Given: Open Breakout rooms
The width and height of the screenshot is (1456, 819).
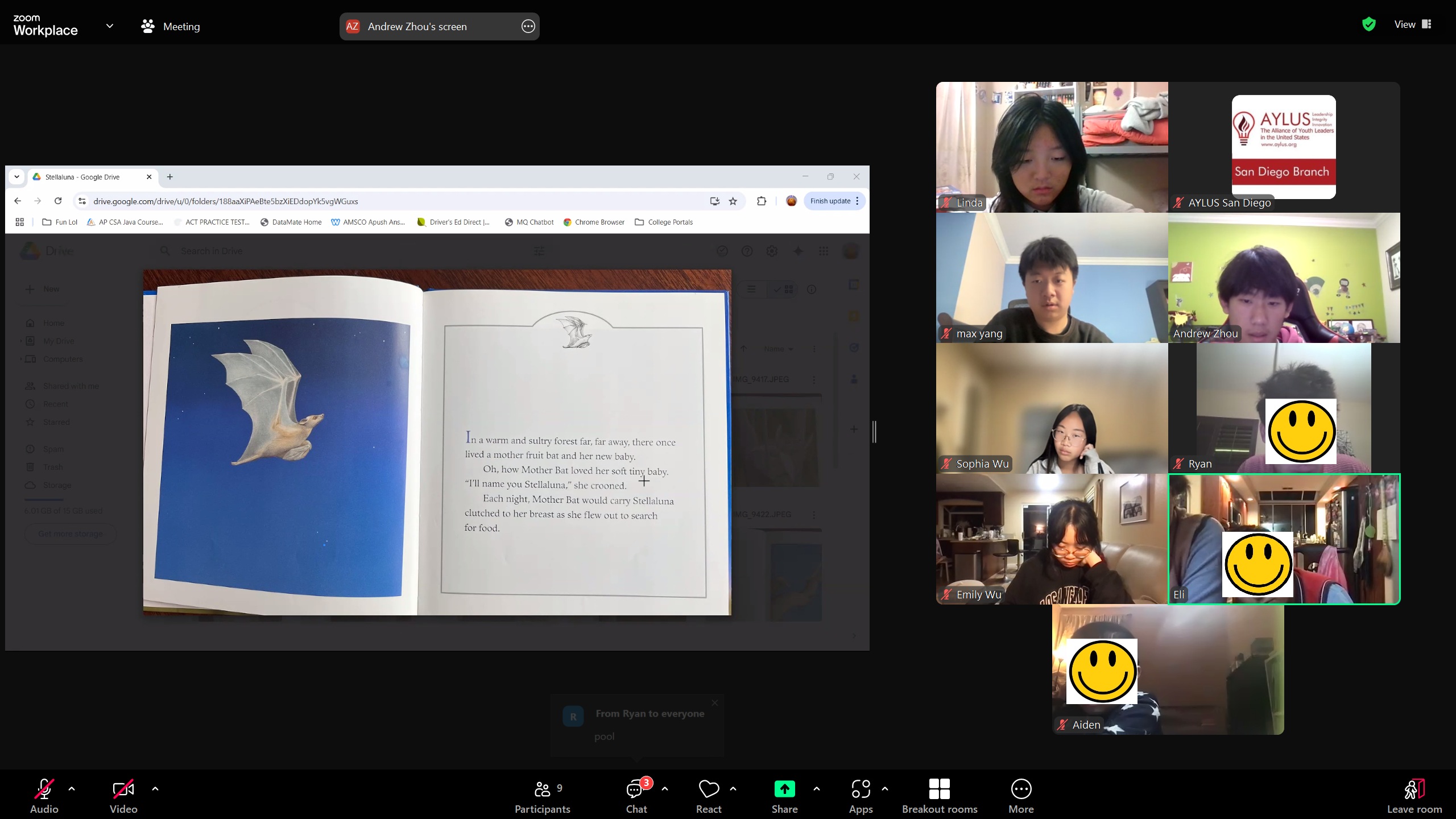Looking at the screenshot, I should click(940, 796).
